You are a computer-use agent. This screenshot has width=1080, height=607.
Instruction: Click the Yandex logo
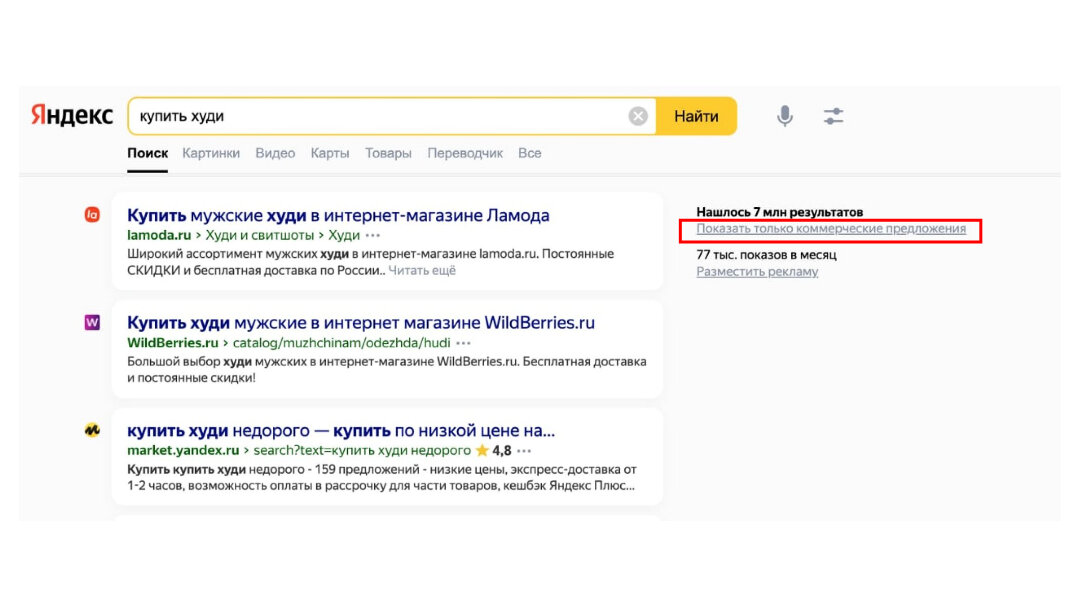click(x=72, y=116)
